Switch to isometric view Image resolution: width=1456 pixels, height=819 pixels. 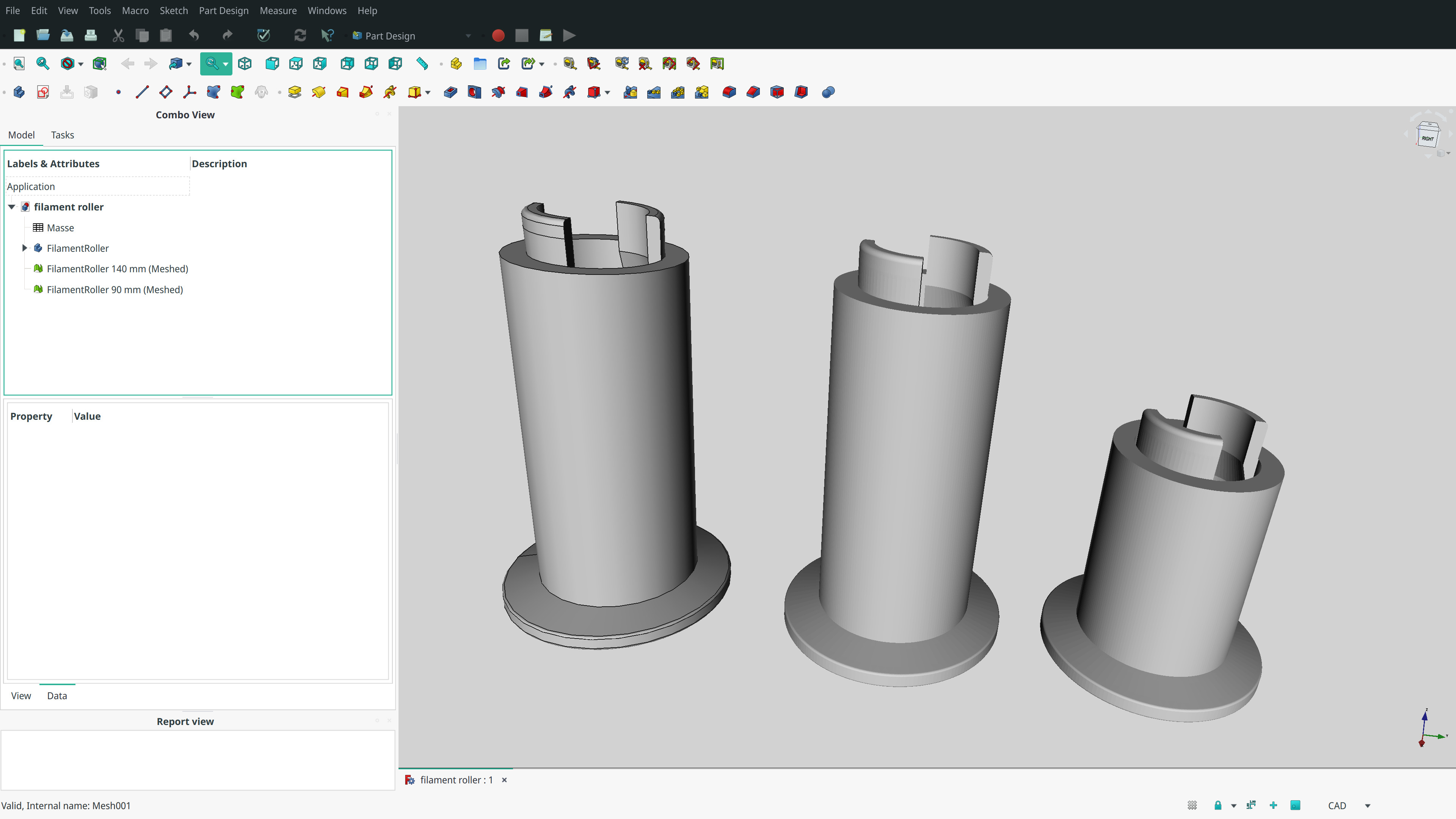245,63
